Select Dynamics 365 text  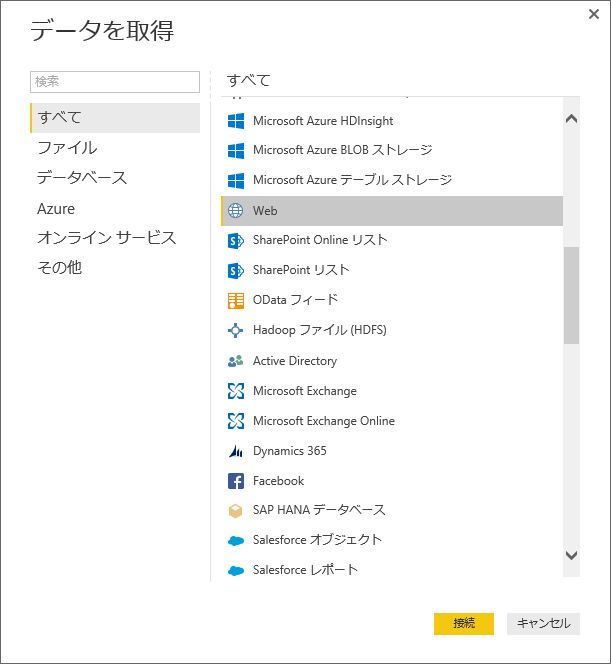(290, 451)
